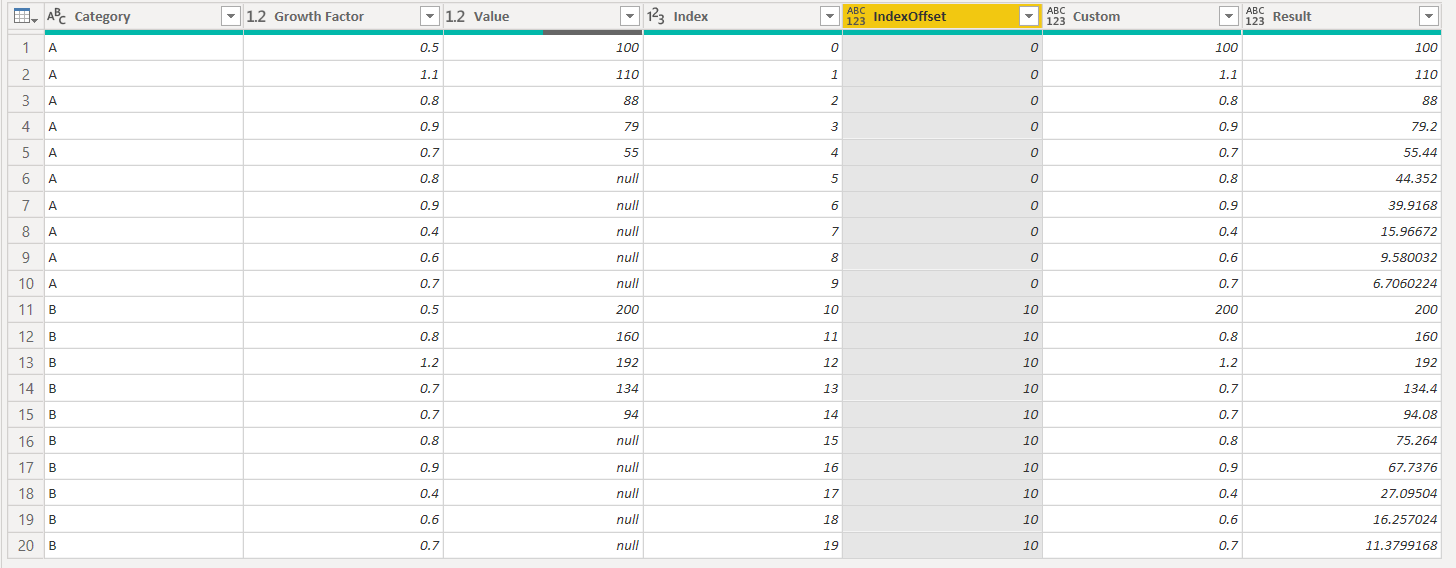Change the Growth Factor column data type icon
The width and height of the screenshot is (1456, 568).
click(256, 16)
